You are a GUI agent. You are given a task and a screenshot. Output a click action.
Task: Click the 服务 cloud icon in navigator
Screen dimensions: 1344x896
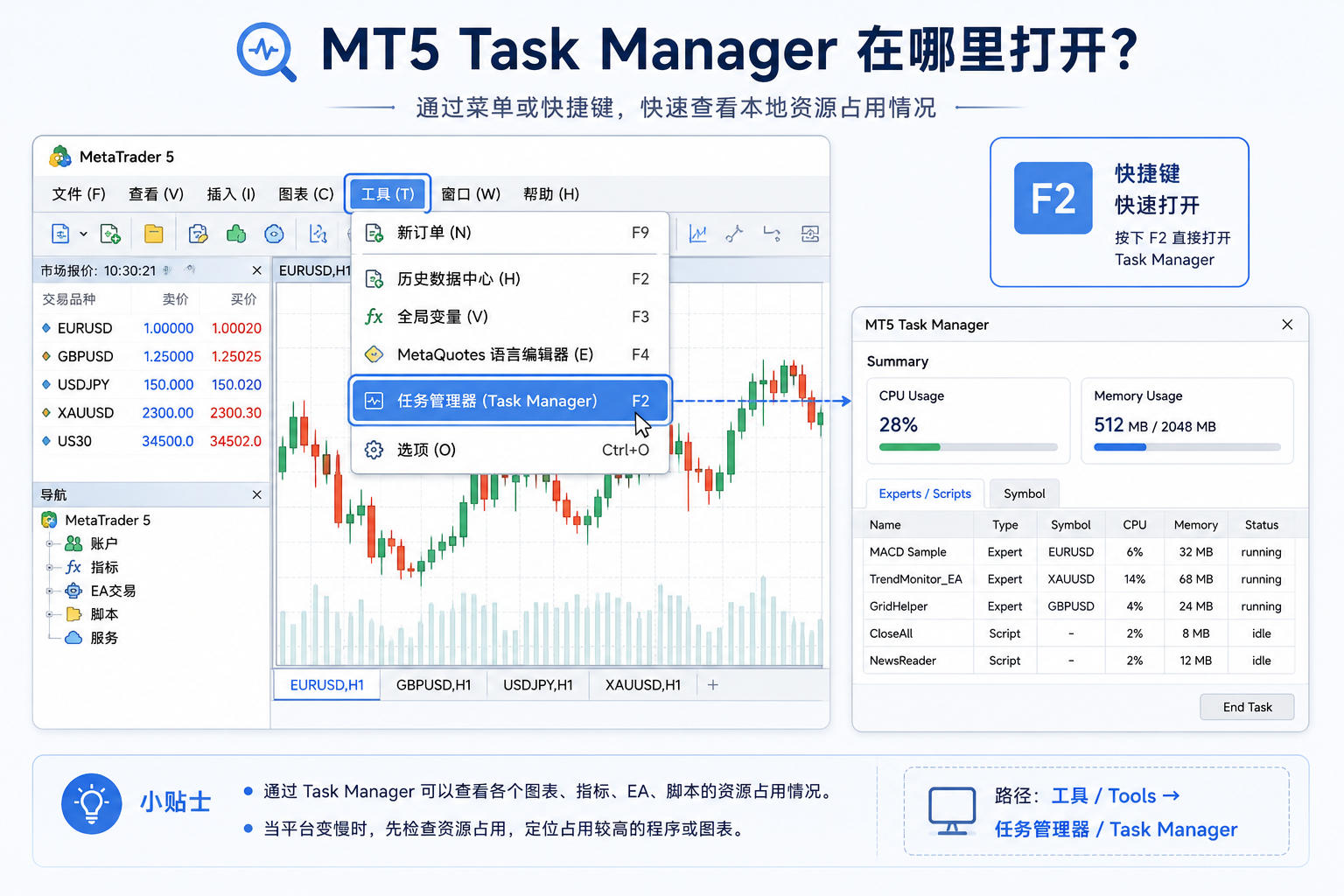pyautogui.click(x=74, y=638)
